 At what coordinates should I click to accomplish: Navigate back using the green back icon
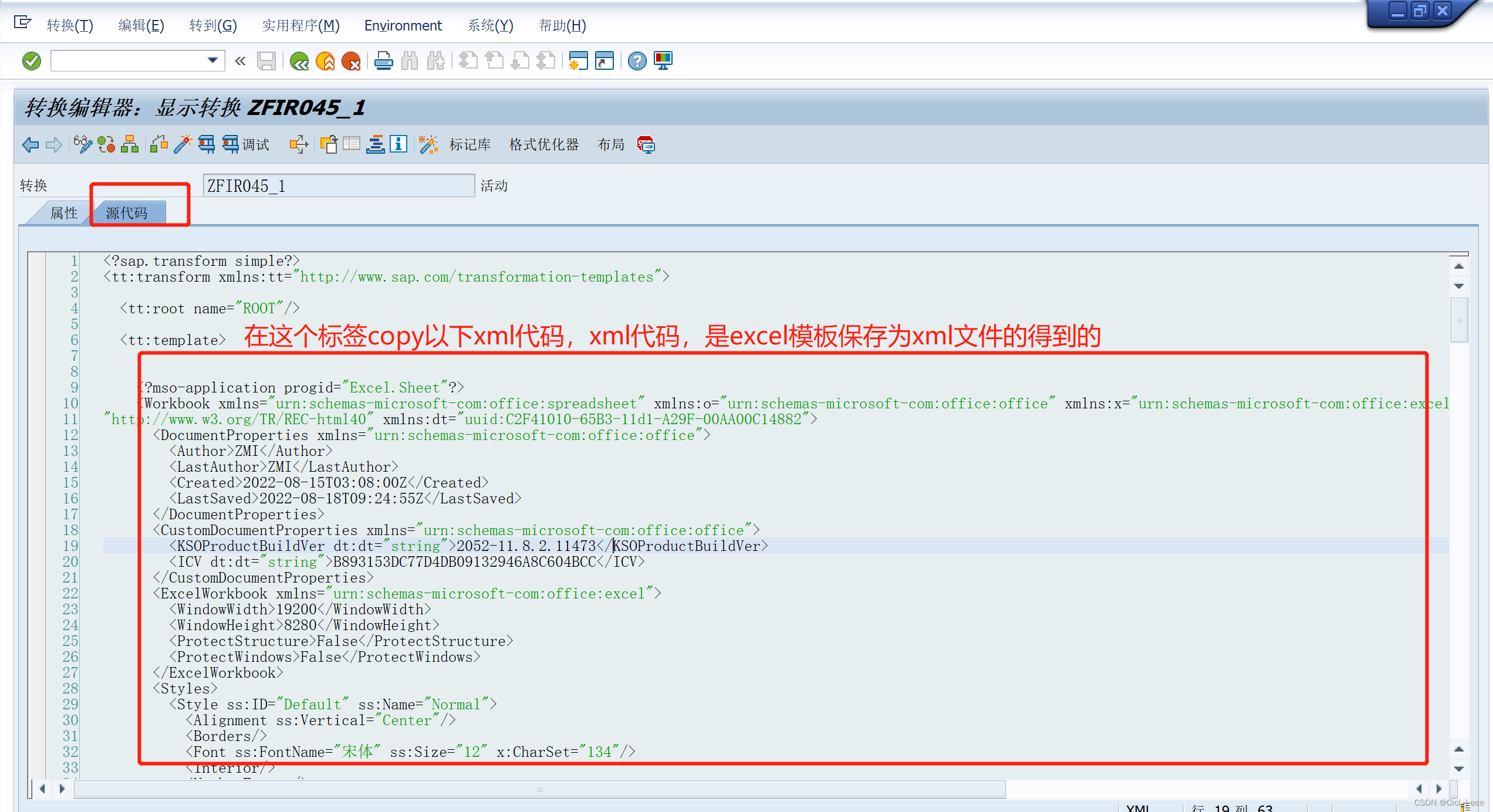300,60
